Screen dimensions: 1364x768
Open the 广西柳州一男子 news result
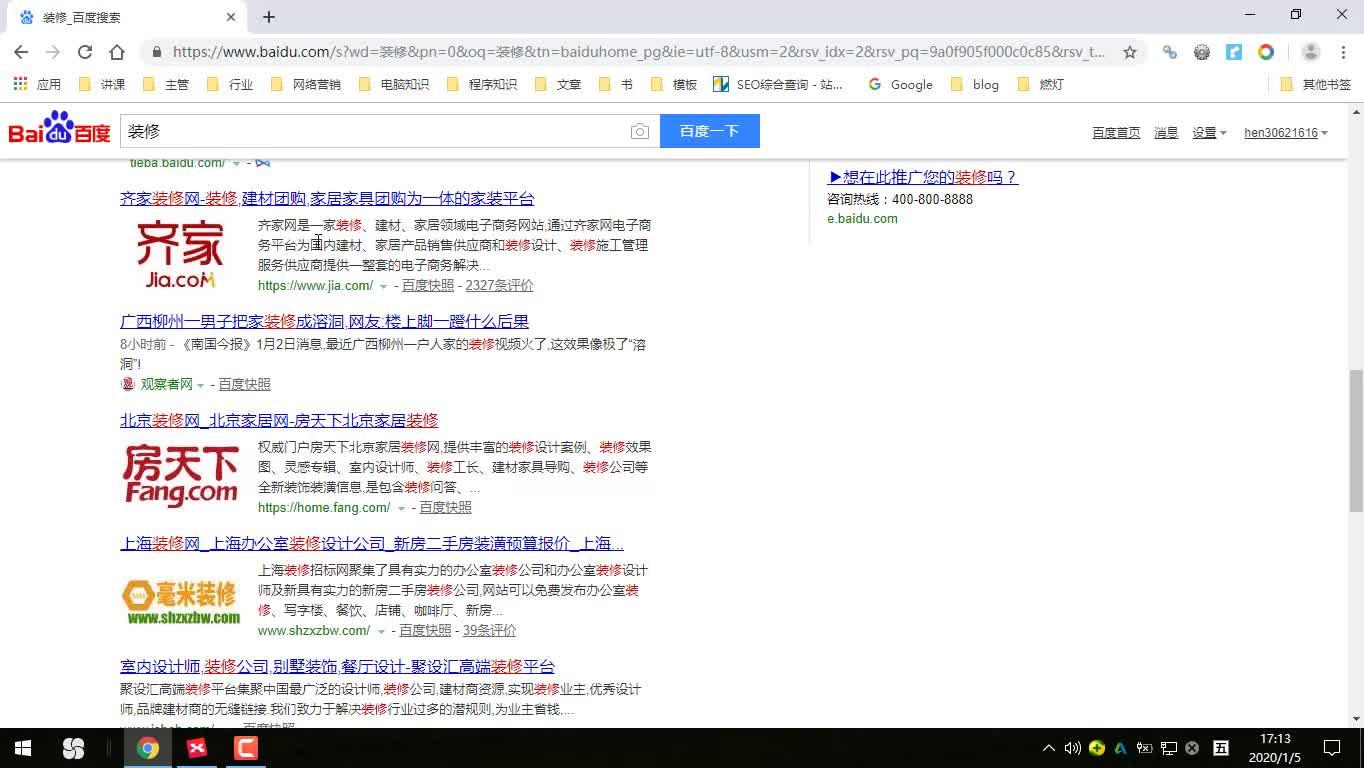pos(324,321)
